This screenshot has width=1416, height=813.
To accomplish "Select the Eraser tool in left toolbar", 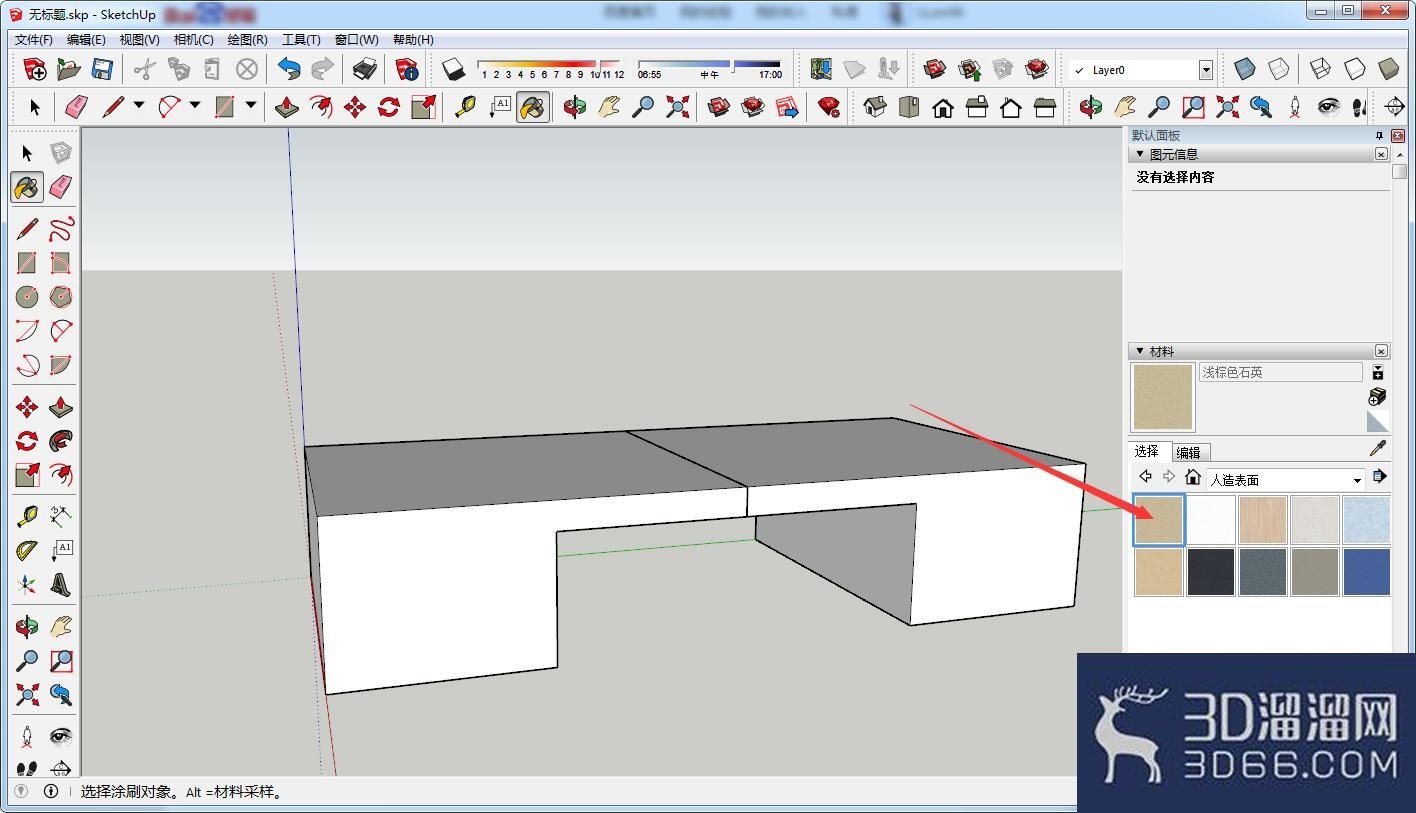I will [x=61, y=187].
